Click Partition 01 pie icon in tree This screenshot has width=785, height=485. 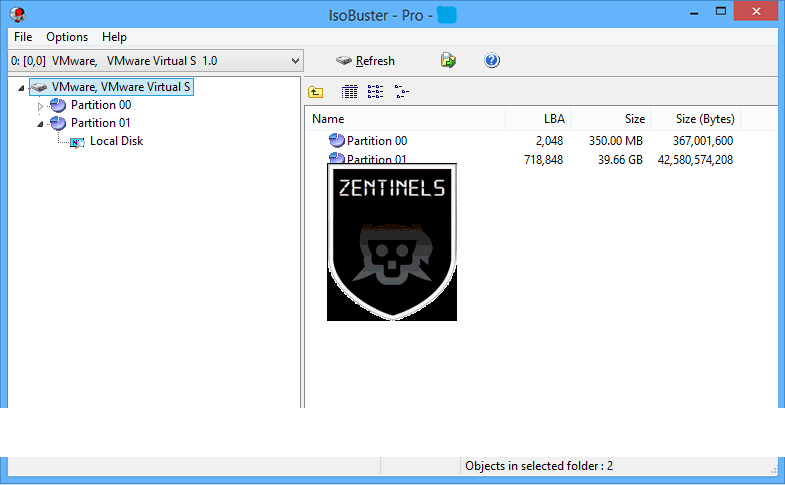pyautogui.click(x=58, y=123)
